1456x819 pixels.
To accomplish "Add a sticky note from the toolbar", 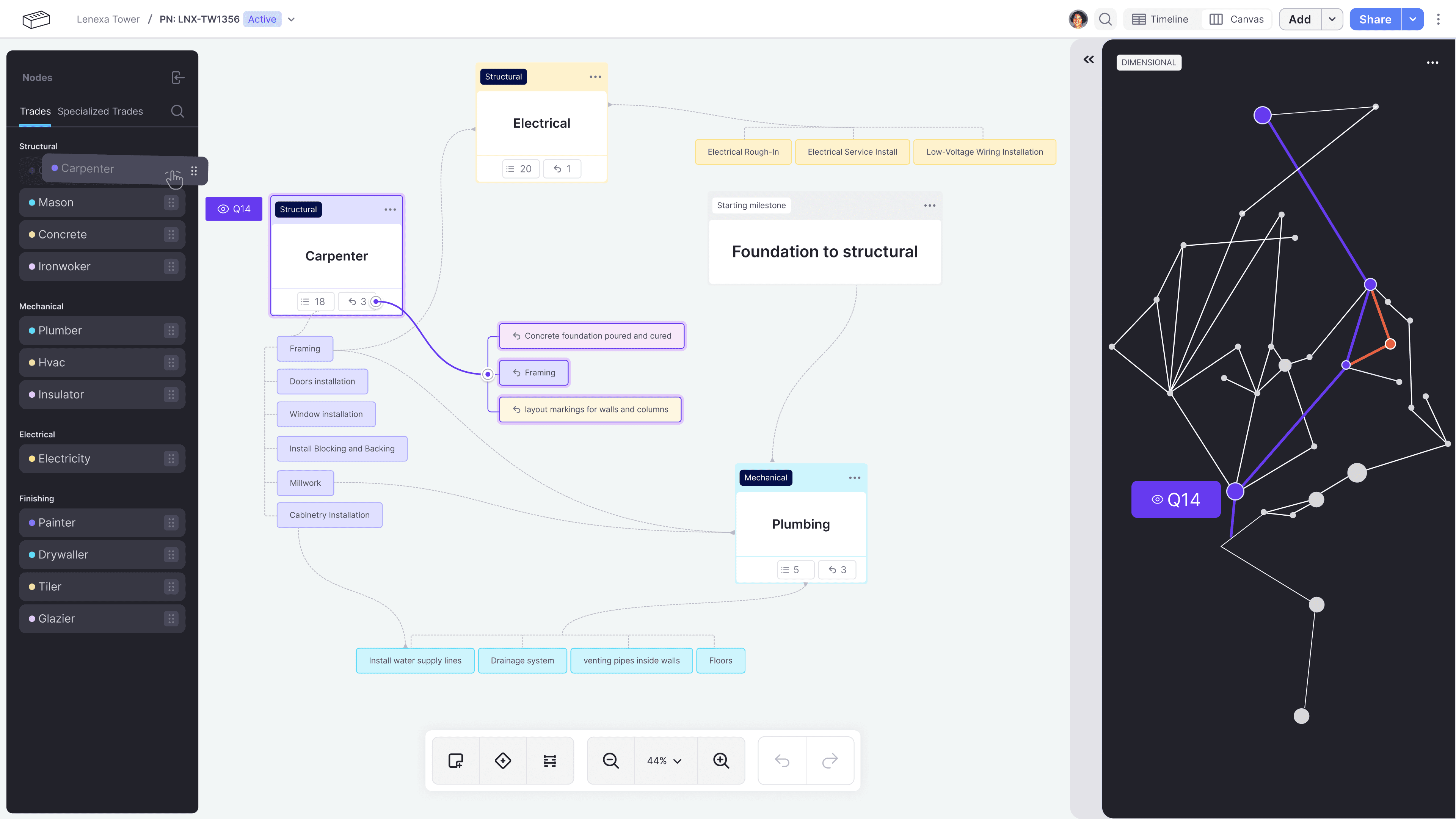I will point(455,761).
